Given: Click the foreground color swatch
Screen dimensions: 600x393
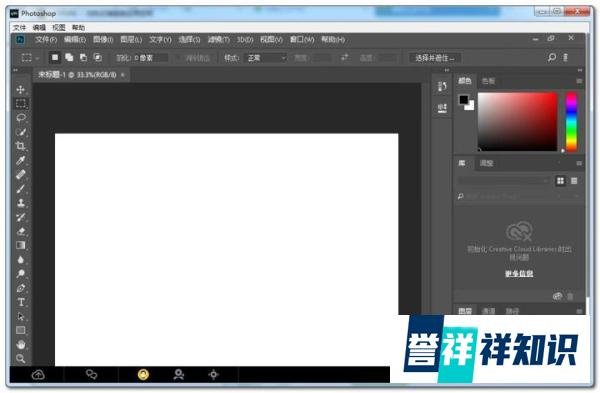Looking at the screenshot, I should coord(464,100).
